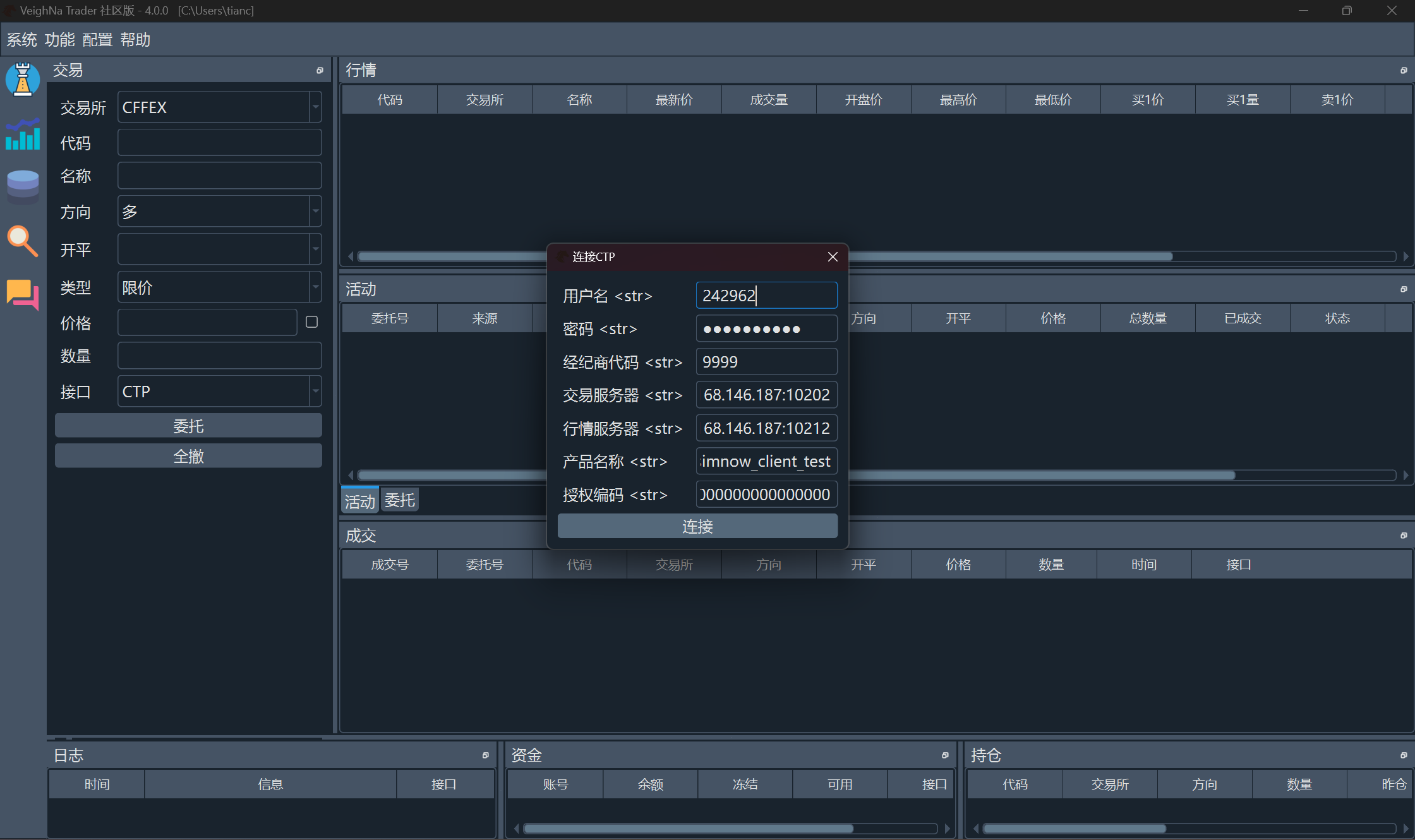Screen dimensions: 1415x840
Task: Toggle the checkbox next to 价格 field
Action: [x=311, y=322]
